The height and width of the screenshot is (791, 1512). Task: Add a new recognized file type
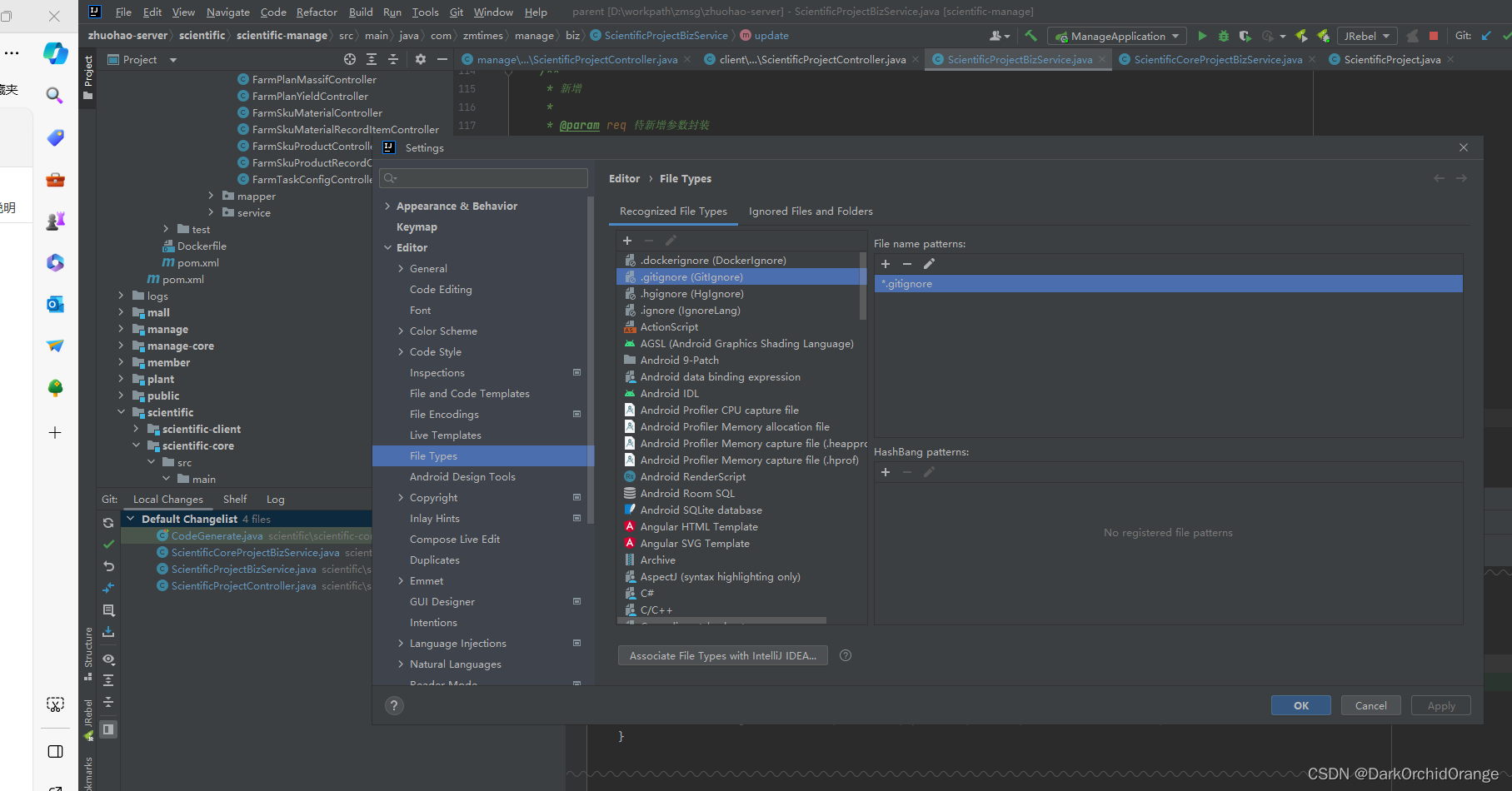point(627,241)
